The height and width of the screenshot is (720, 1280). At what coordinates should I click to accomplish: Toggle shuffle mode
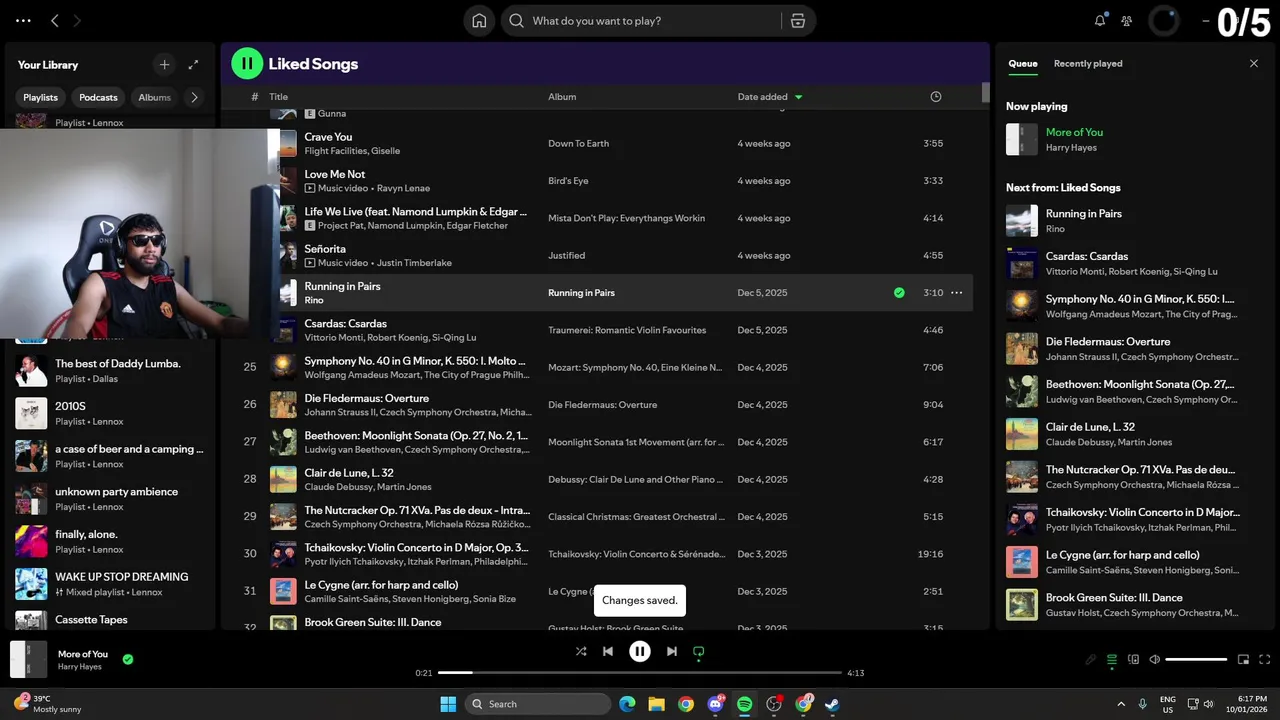point(581,651)
